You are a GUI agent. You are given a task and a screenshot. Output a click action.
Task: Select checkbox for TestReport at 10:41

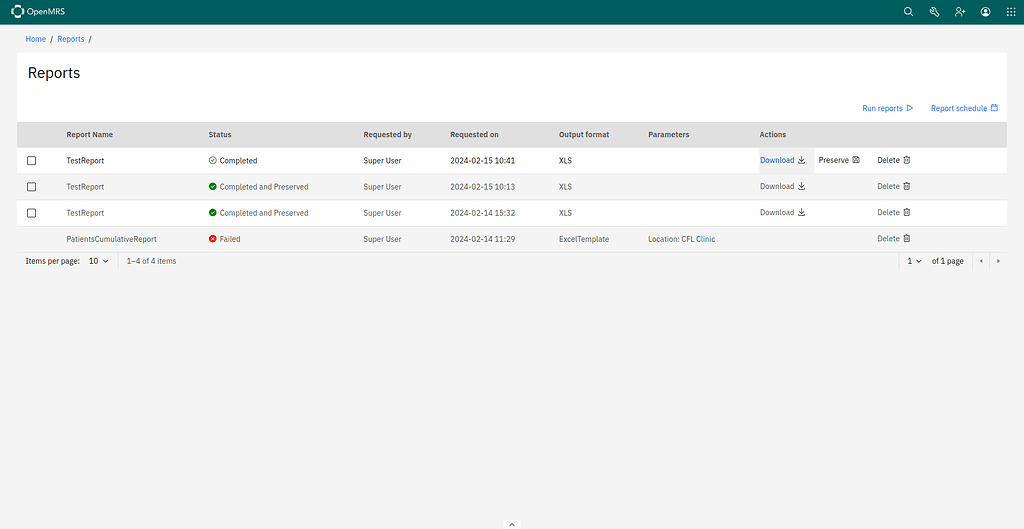[x=31, y=161]
